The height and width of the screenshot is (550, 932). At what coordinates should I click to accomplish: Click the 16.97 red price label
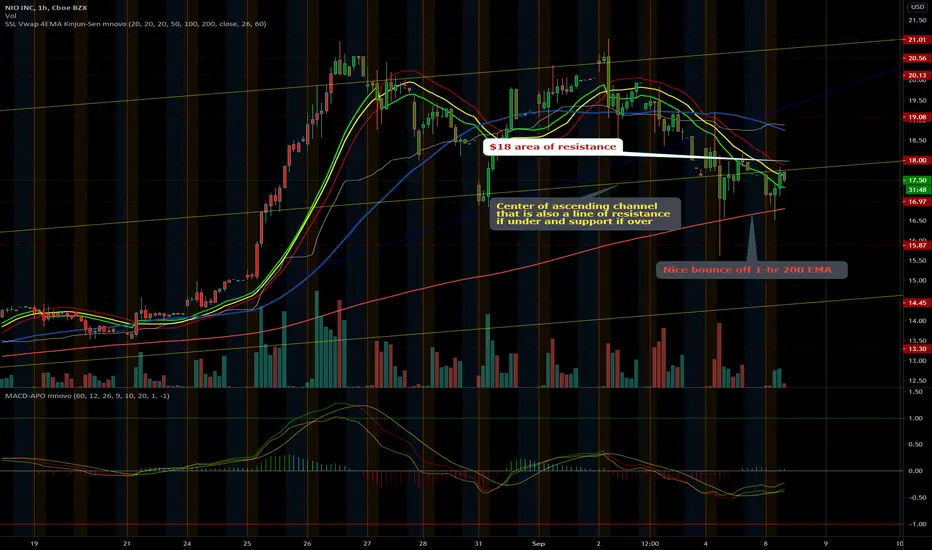[915, 202]
